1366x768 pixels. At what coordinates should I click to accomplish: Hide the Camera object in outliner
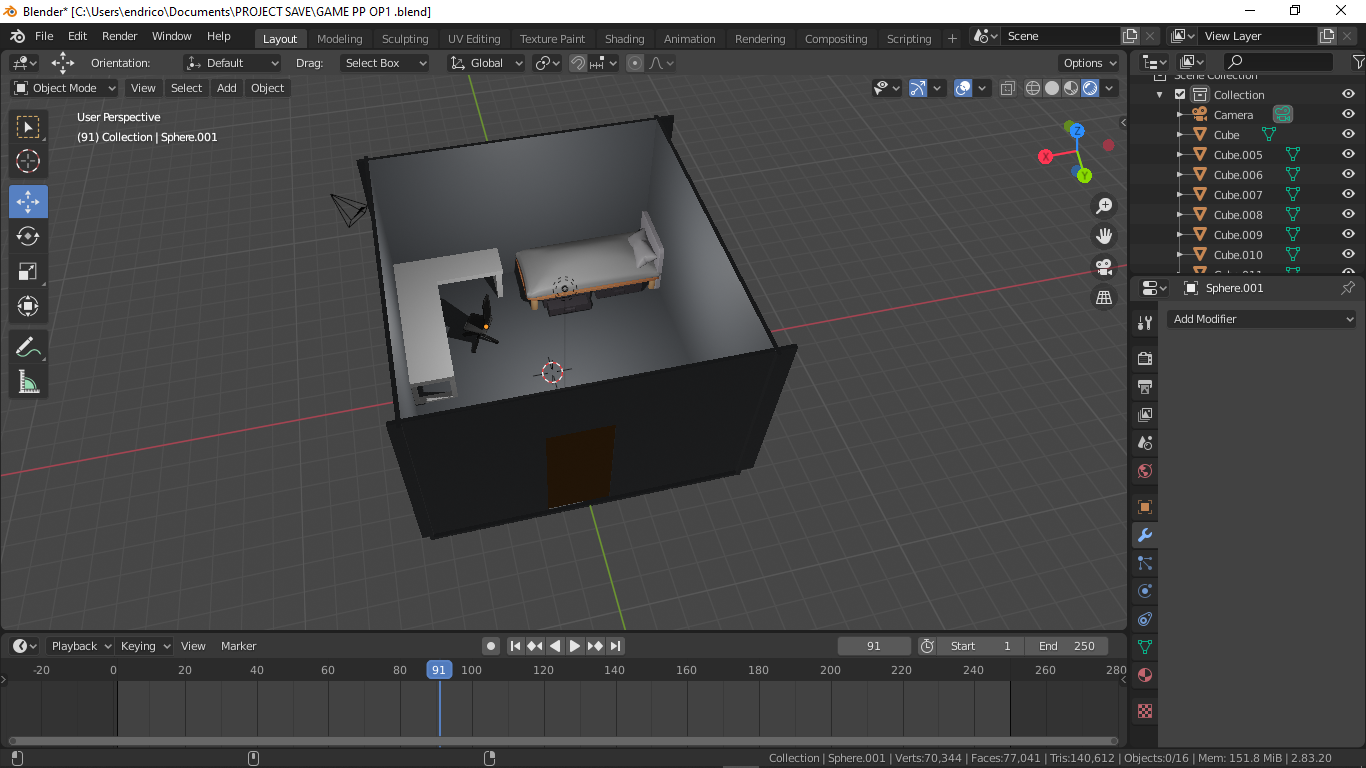pyautogui.click(x=1348, y=115)
